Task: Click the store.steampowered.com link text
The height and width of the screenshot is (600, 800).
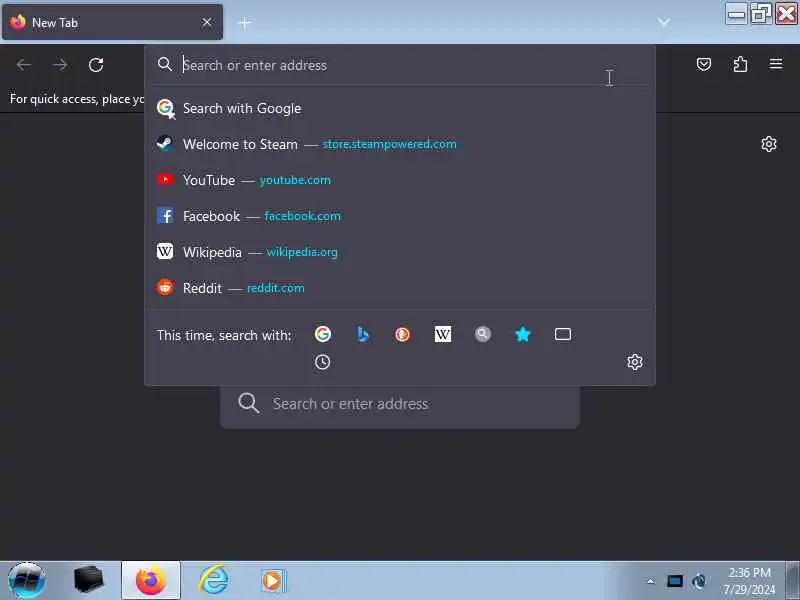Action: tap(389, 144)
